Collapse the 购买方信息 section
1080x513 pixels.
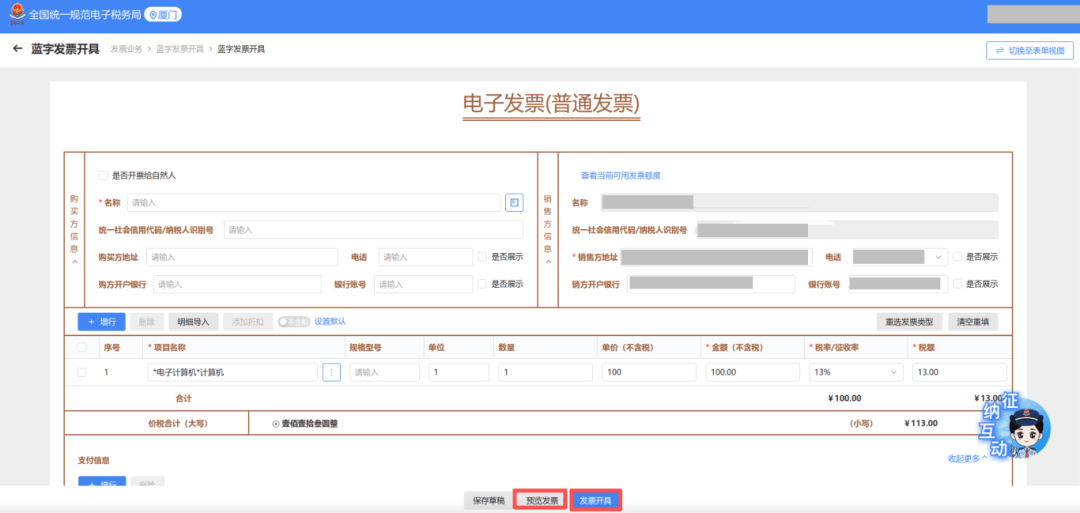[x=74, y=262]
